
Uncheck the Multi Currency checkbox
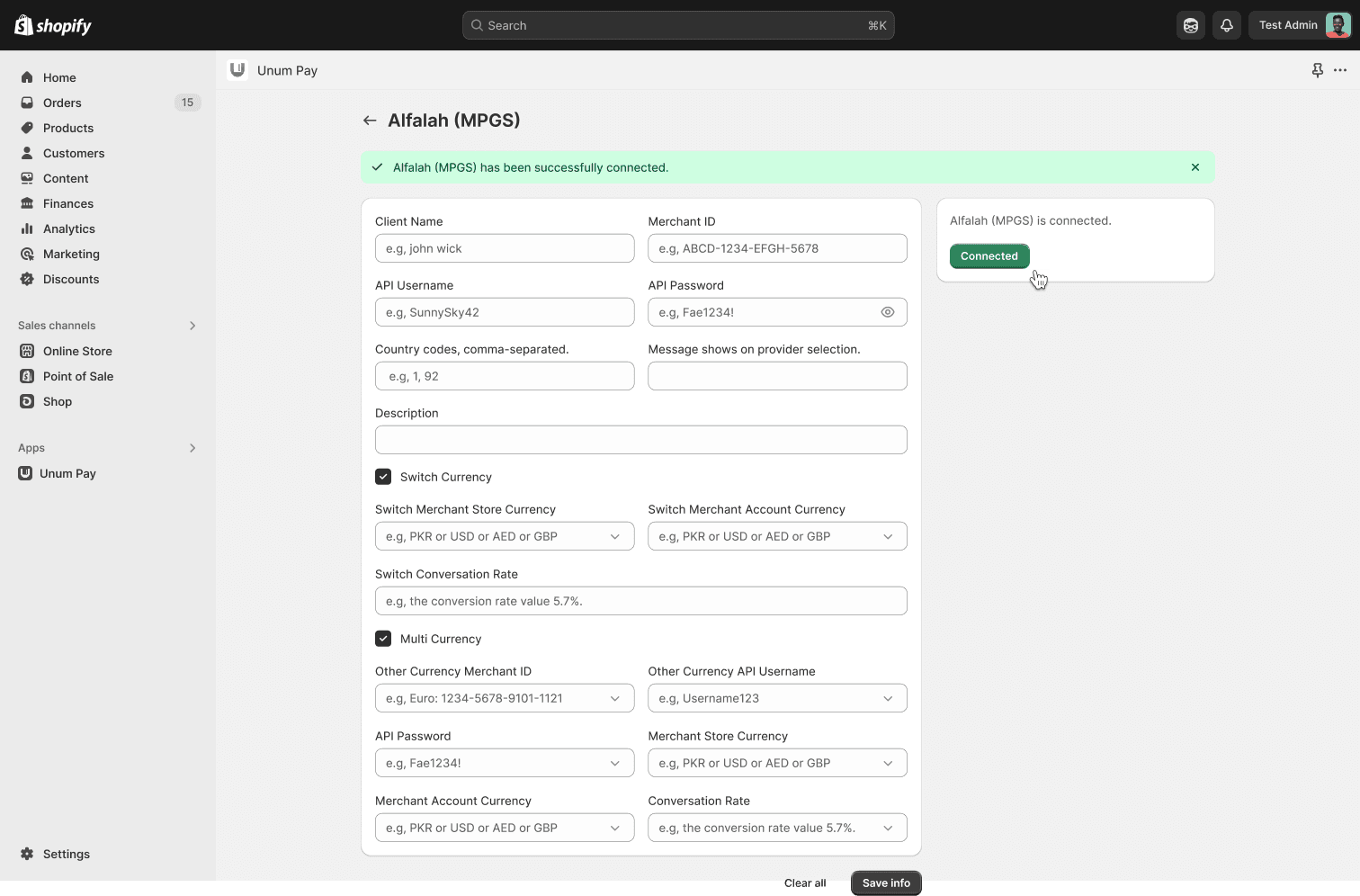point(383,639)
